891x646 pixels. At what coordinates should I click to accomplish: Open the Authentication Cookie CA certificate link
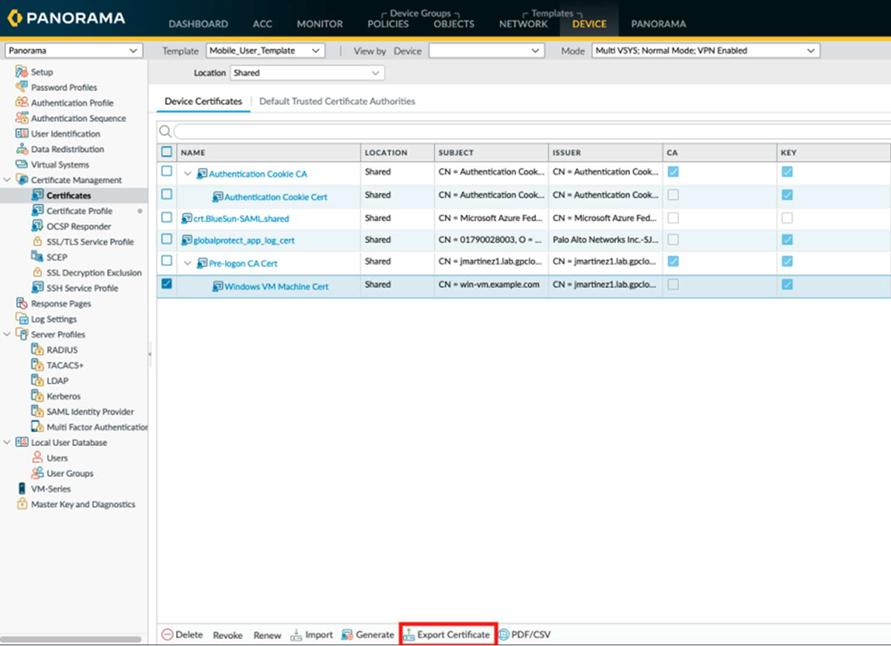[x=257, y=173]
